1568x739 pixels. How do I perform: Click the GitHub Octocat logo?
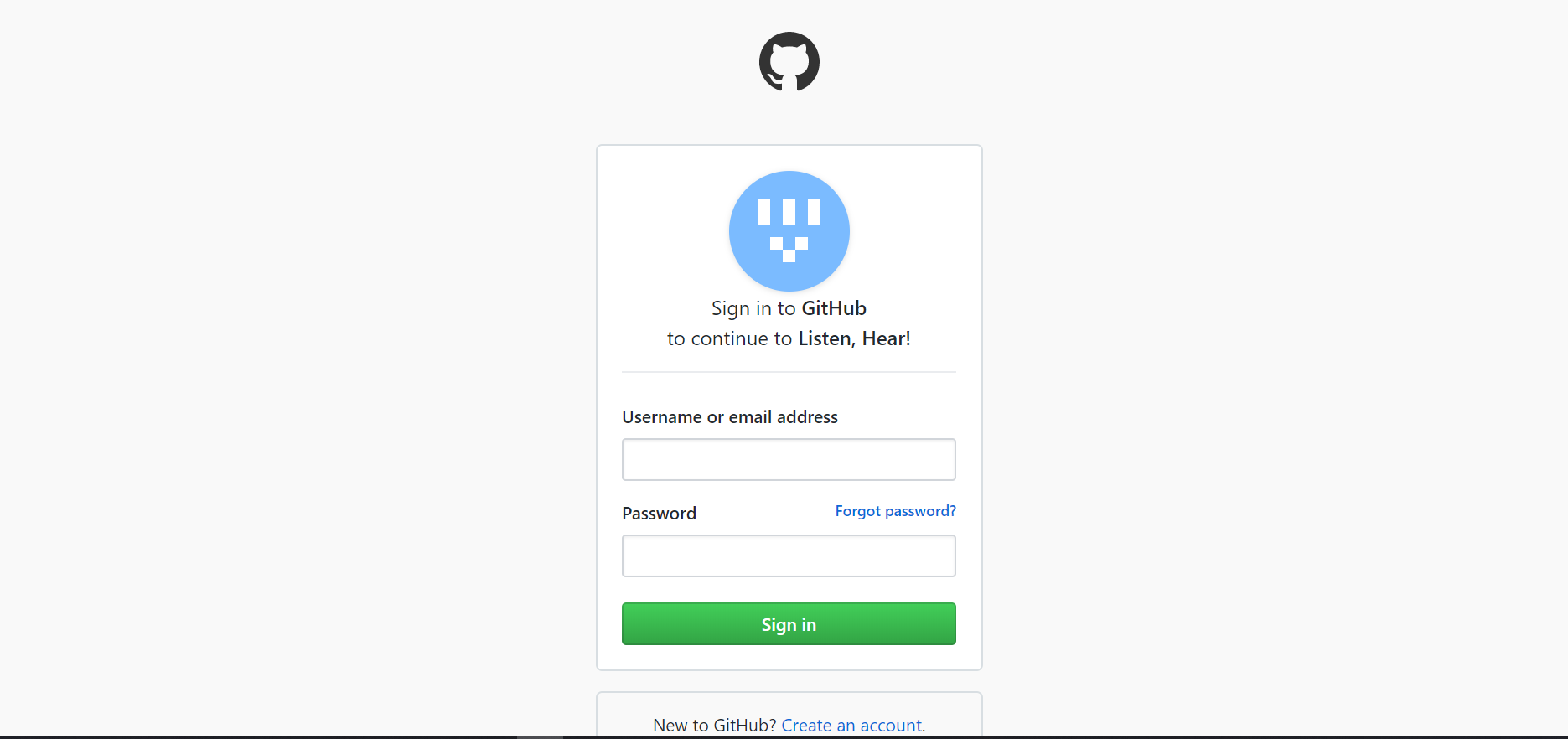(x=789, y=61)
